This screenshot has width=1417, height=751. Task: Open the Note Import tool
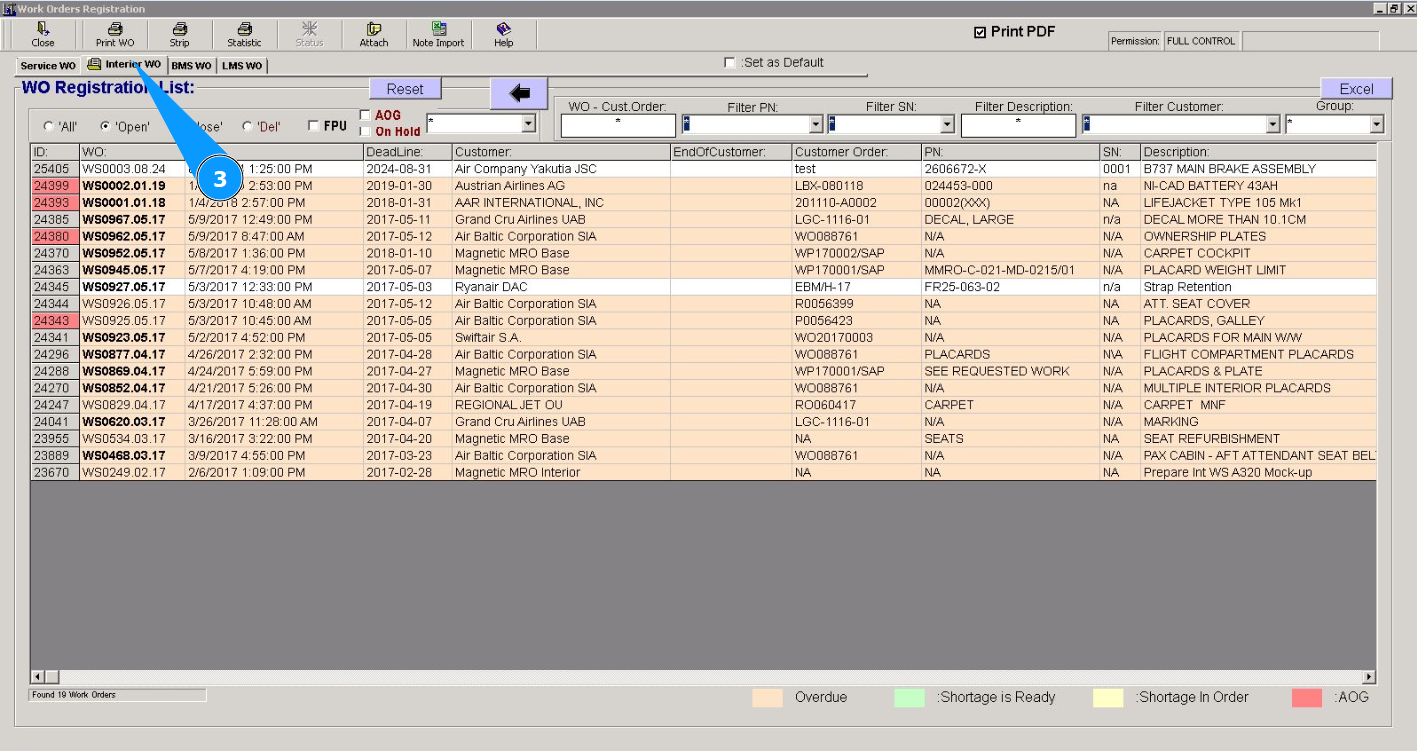438,30
